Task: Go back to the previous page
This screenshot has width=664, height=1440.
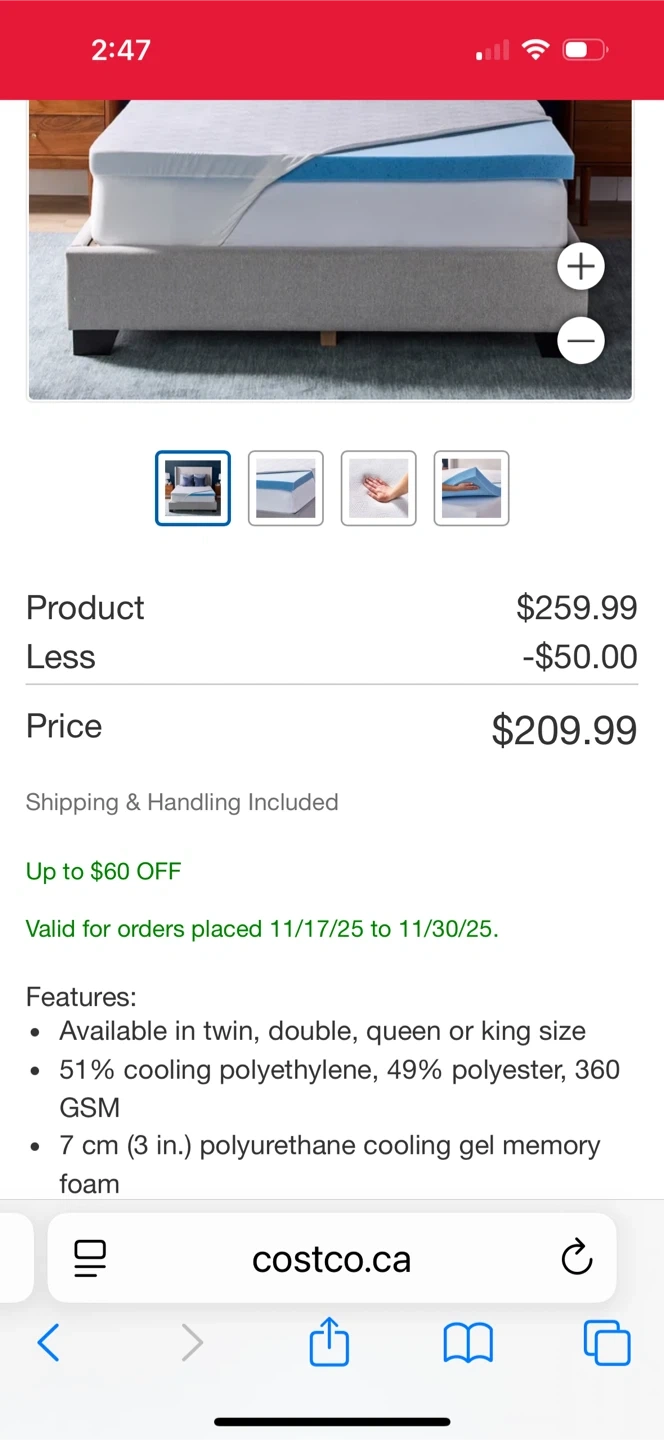Action: 48,1343
